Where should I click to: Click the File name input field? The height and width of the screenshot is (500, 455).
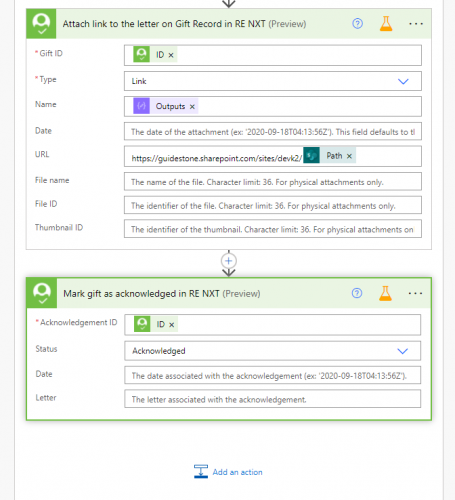point(273,182)
